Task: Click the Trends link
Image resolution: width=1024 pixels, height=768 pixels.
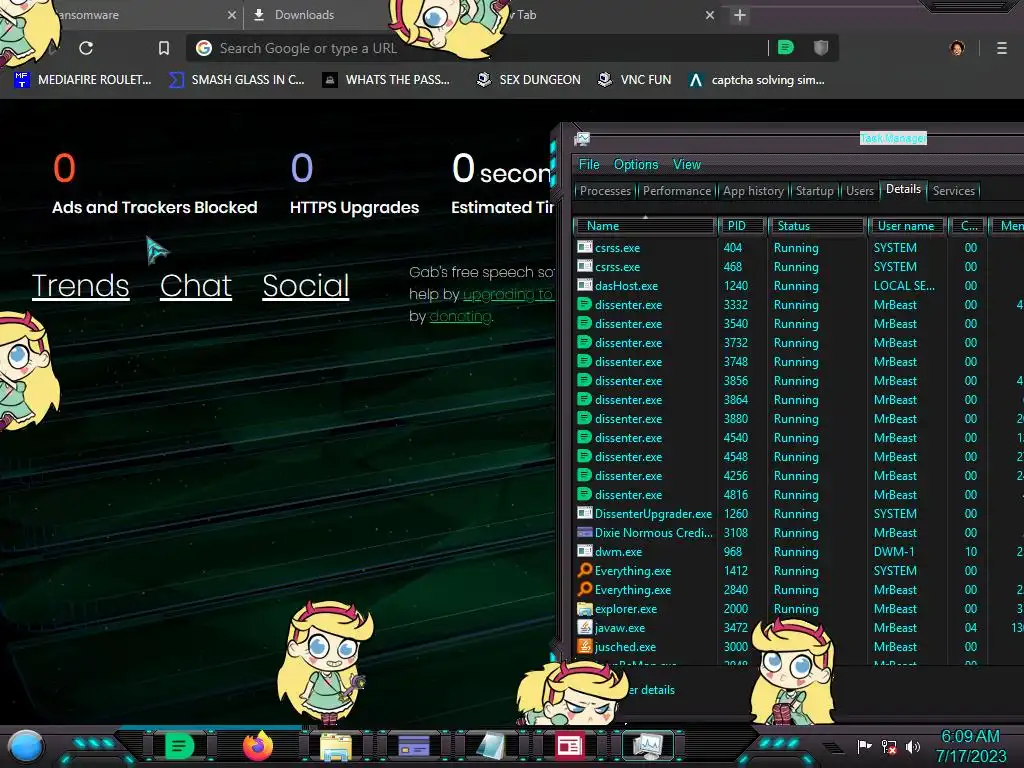Action: pos(80,286)
